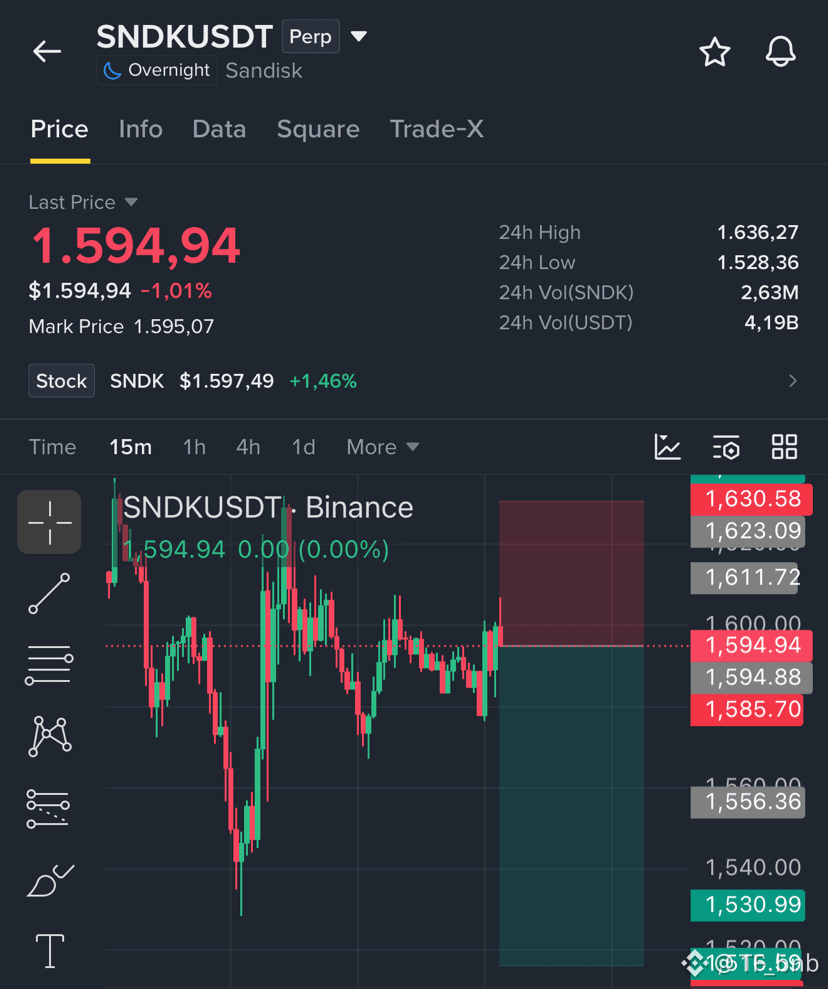Image resolution: width=828 pixels, height=989 pixels.
Task: Select the horizontal lines Fibonacci tool
Action: (49, 665)
